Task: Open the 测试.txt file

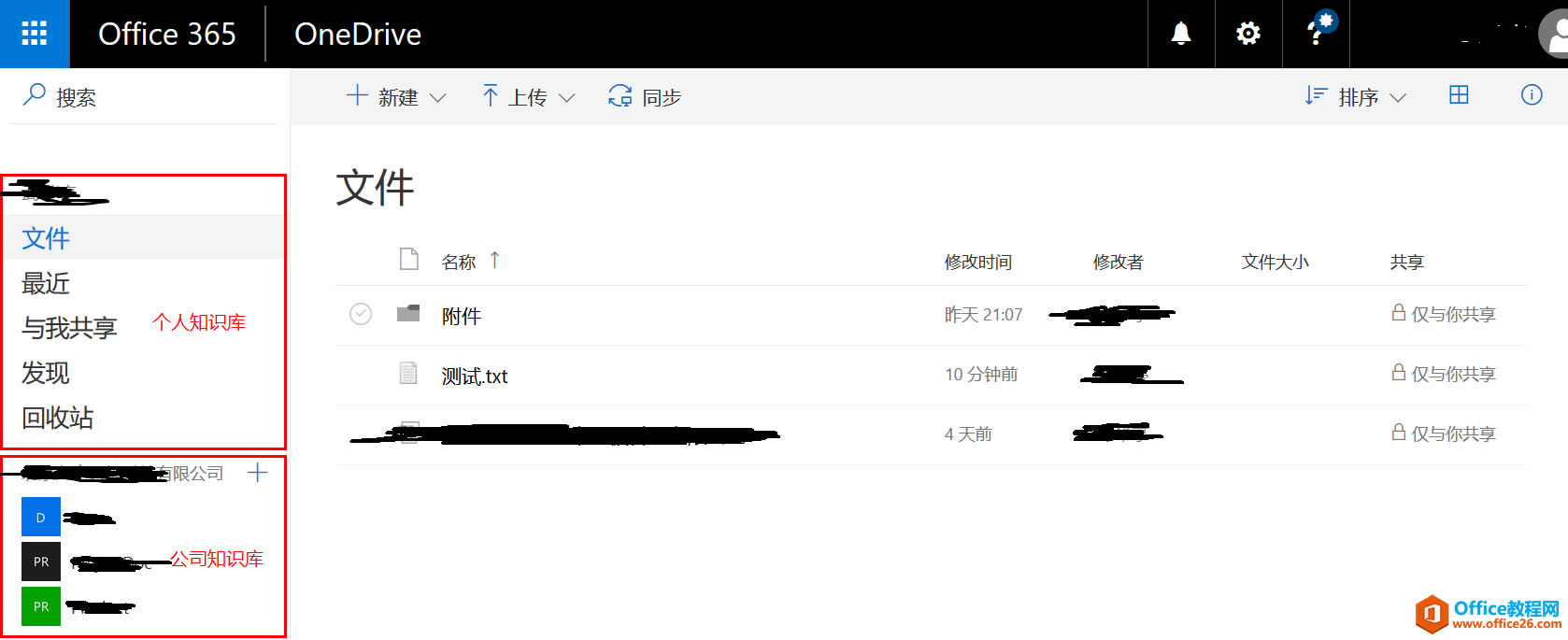Action: pos(475,376)
